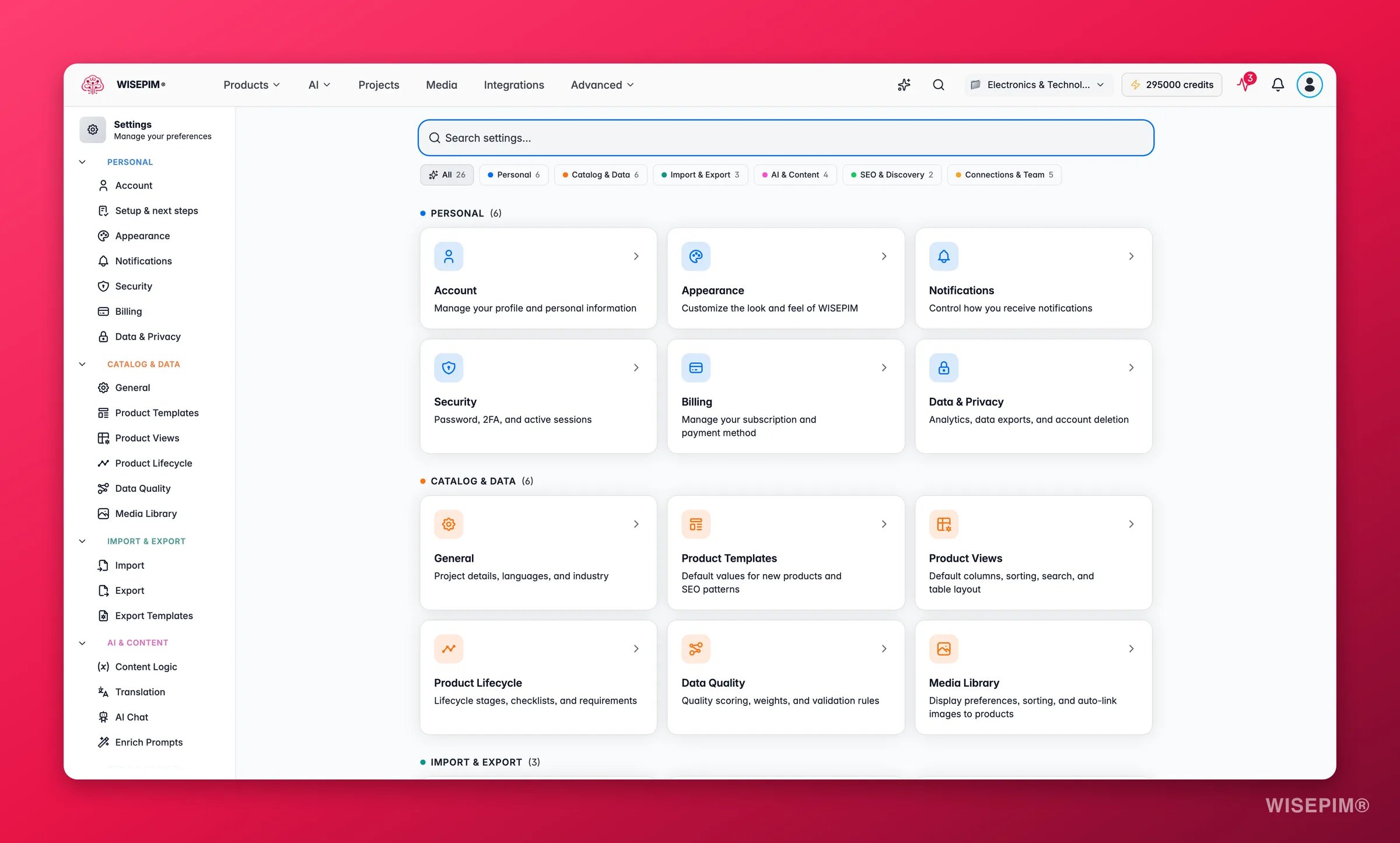Open the AI dropdown menu
The width and height of the screenshot is (1400, 843).
pyautogui.click(x=319, y=85)
